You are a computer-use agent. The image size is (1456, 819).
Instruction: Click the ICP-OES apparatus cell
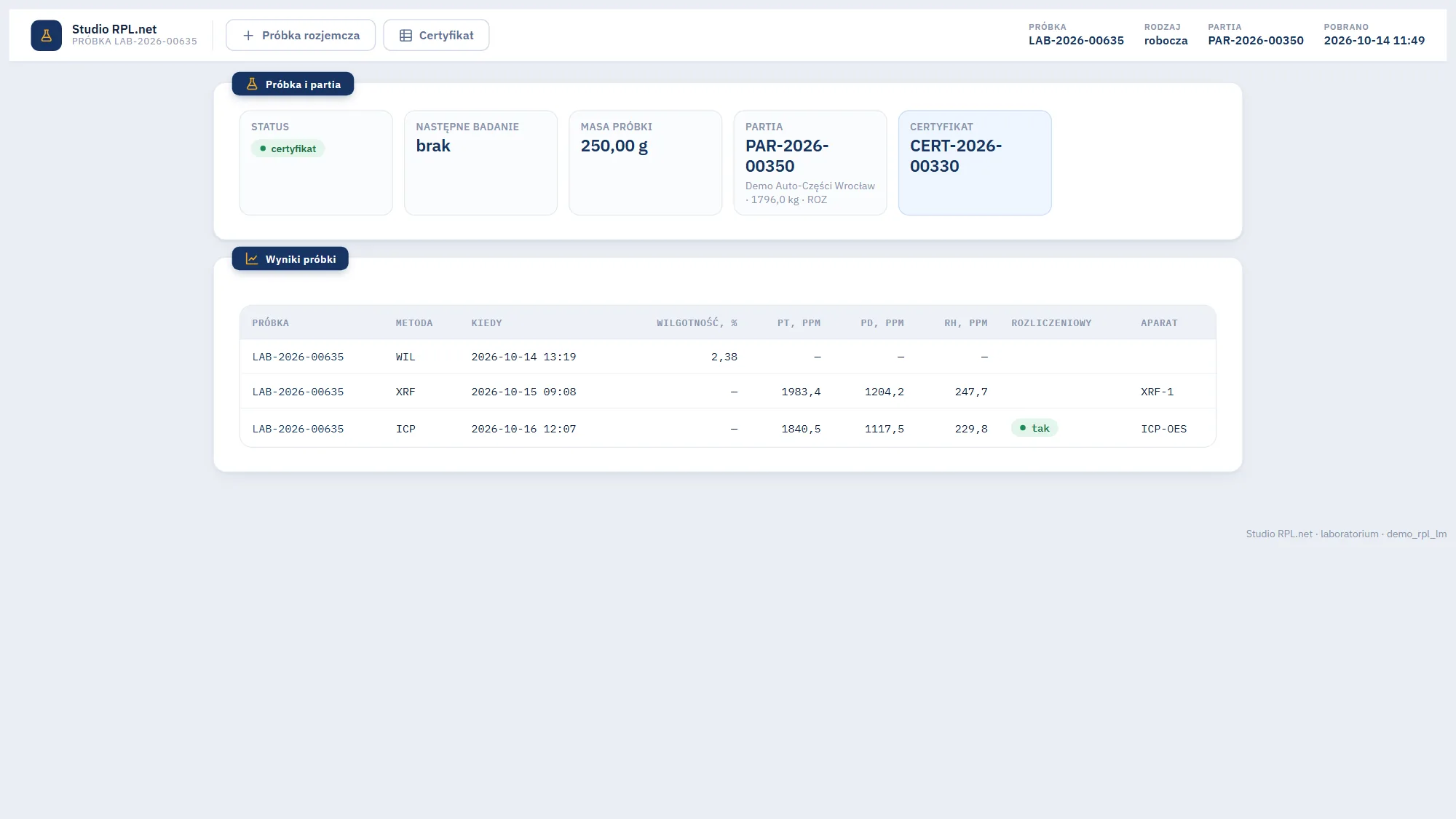click(x=1163, y=429)
